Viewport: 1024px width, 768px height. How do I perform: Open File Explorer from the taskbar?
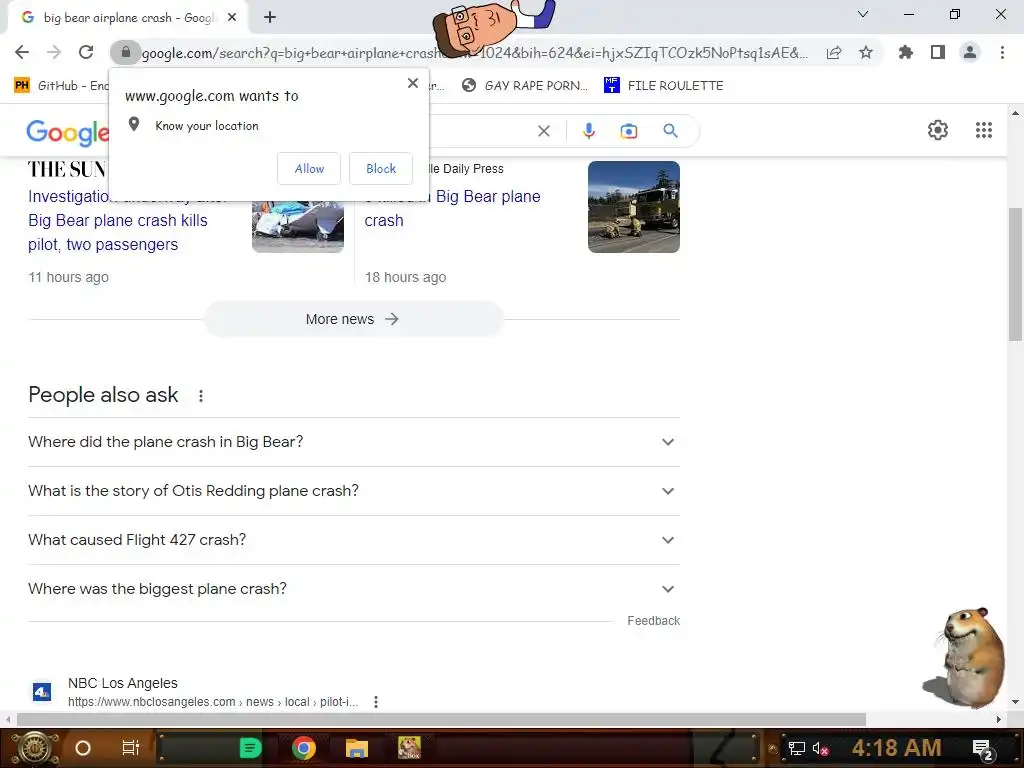[357, 748]
